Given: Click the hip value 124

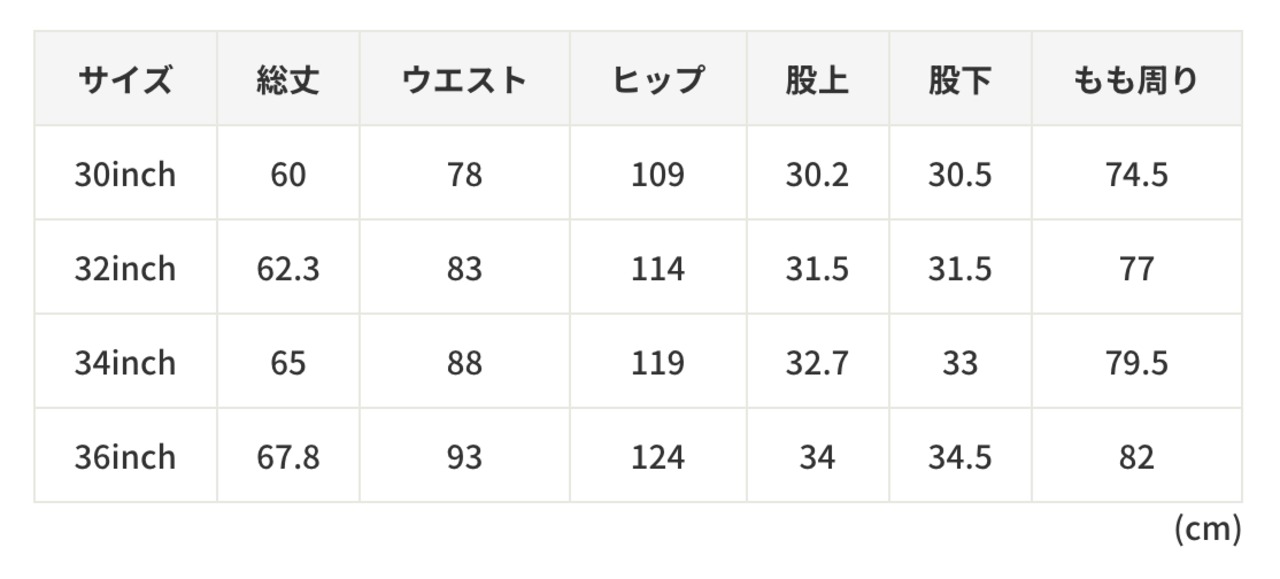Looking at the screenshot, I should (x=658, y=457).
